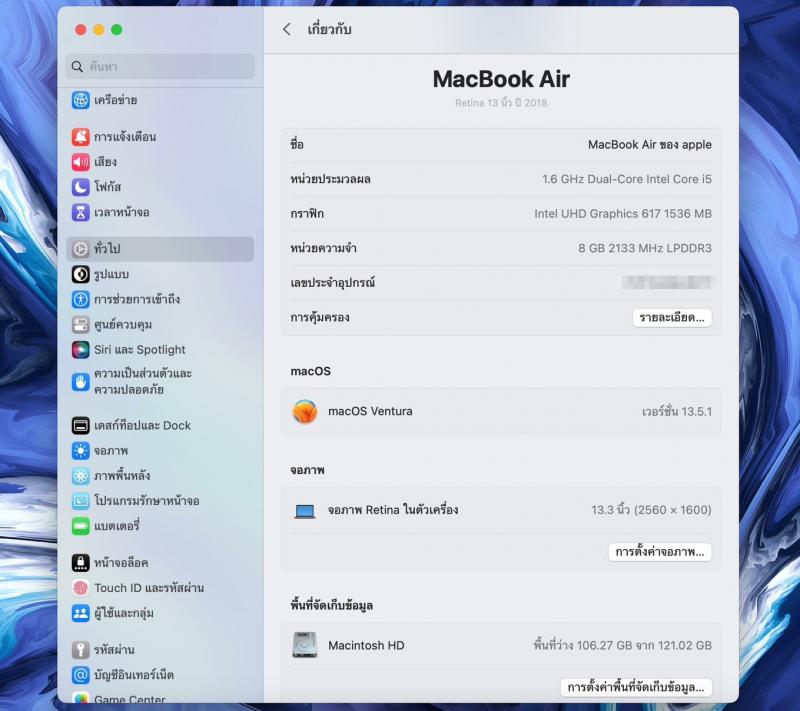This screenshot has width=800, height=711.
Task: Click the macOS Ventura logo icon
Action: tap(305, 412)
